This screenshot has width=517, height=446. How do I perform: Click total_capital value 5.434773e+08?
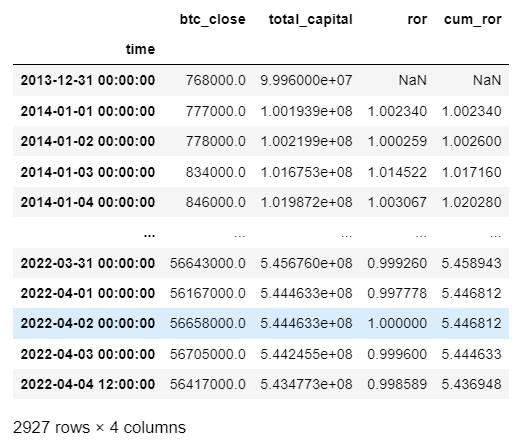(x=306, y=384)
